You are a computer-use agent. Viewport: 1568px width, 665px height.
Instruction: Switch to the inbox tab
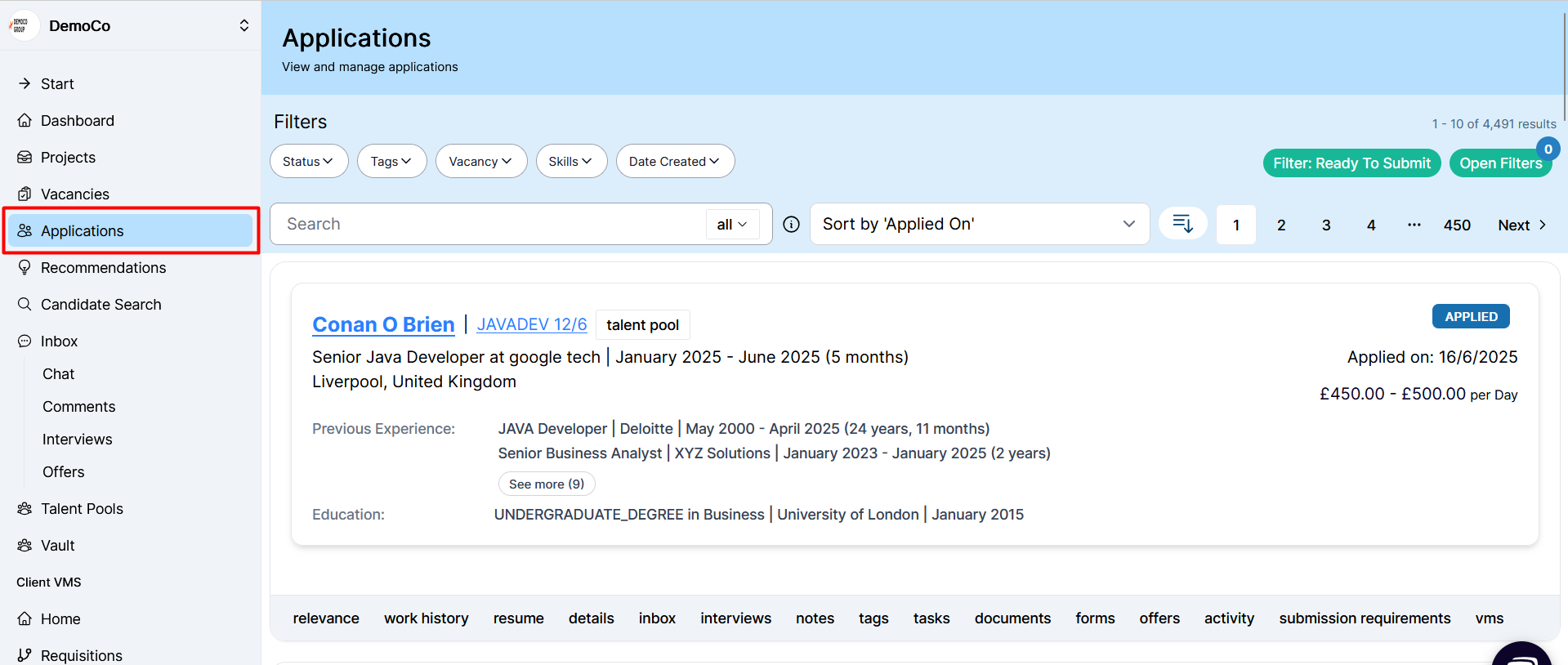(x=657, y=618)
